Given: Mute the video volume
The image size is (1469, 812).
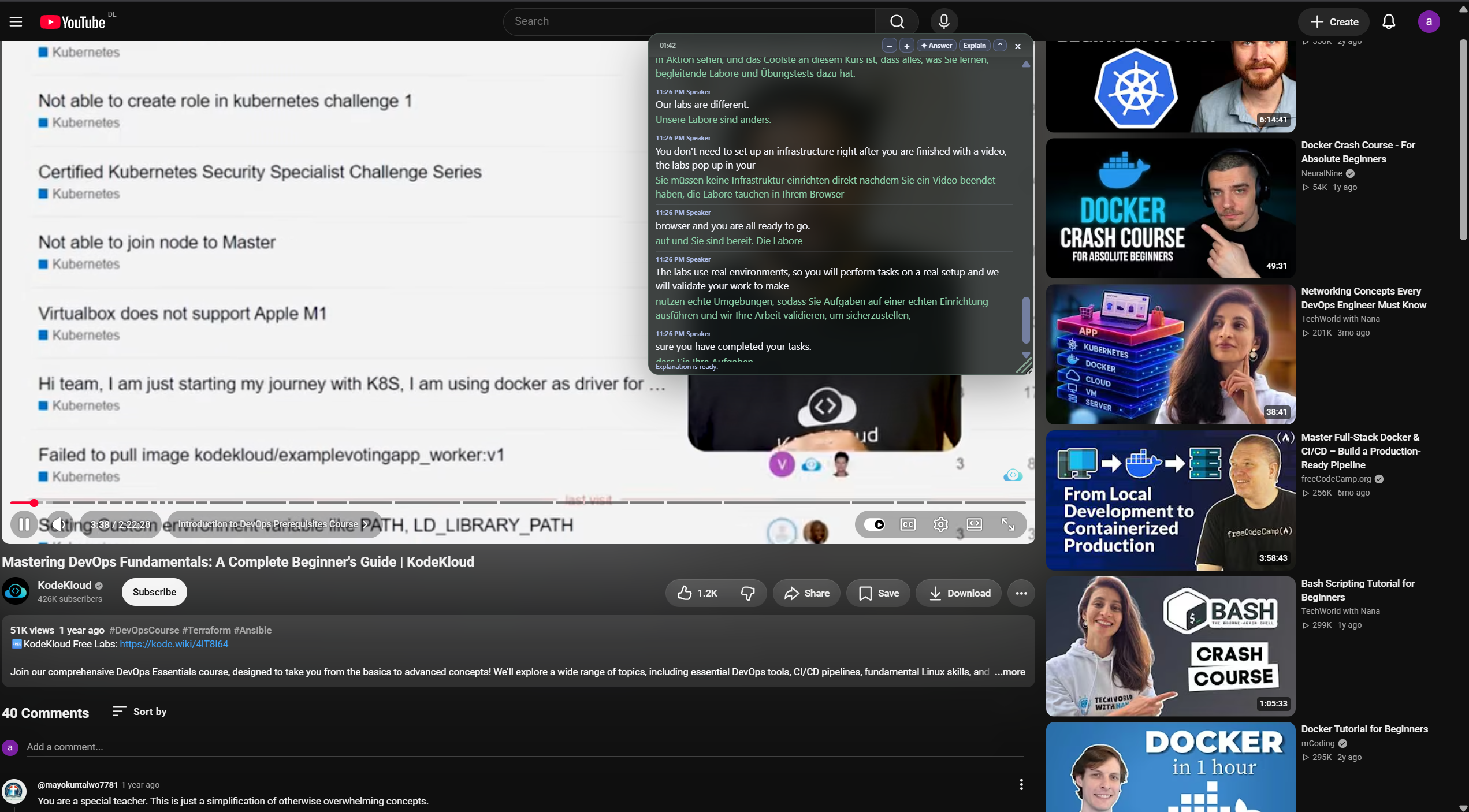Looking at the screenshot, I should click(x=59, y=524).
